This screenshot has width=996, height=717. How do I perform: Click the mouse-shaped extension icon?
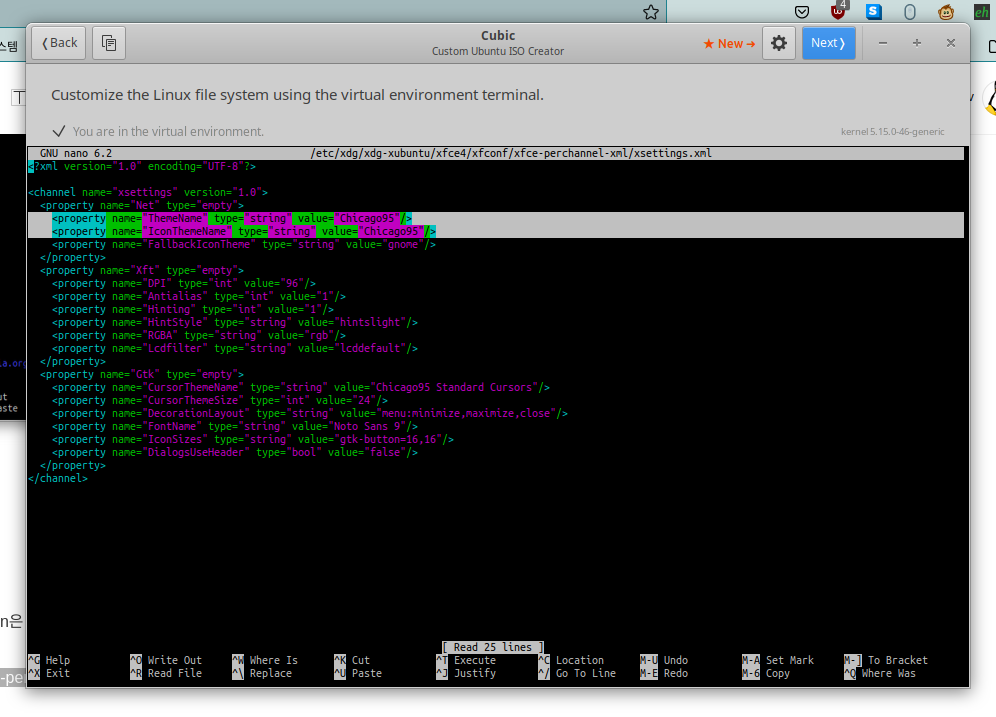click(910, 12)
